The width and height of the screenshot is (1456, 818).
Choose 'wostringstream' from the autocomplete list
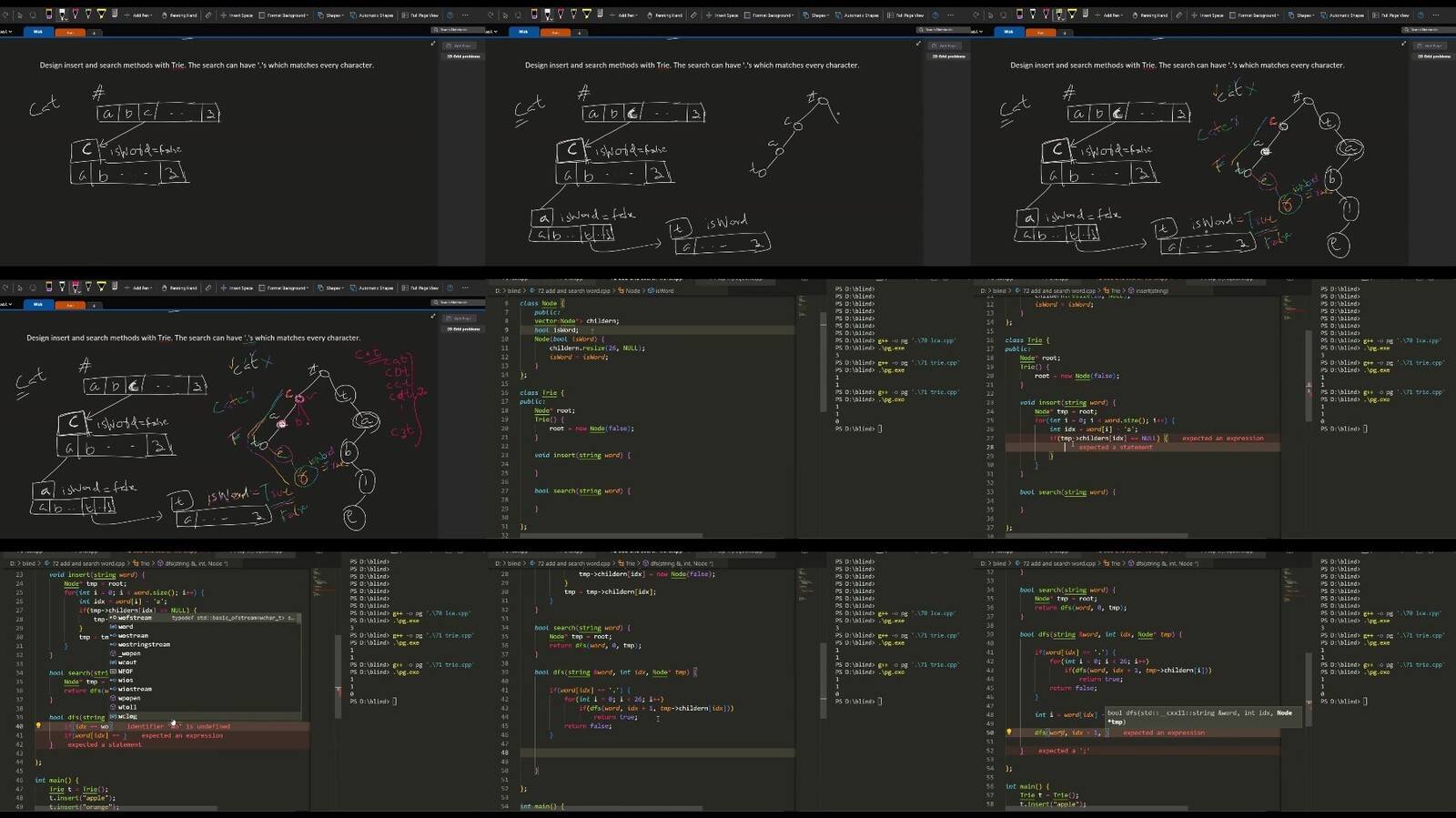pyautogui.click(x=144, y=644)
